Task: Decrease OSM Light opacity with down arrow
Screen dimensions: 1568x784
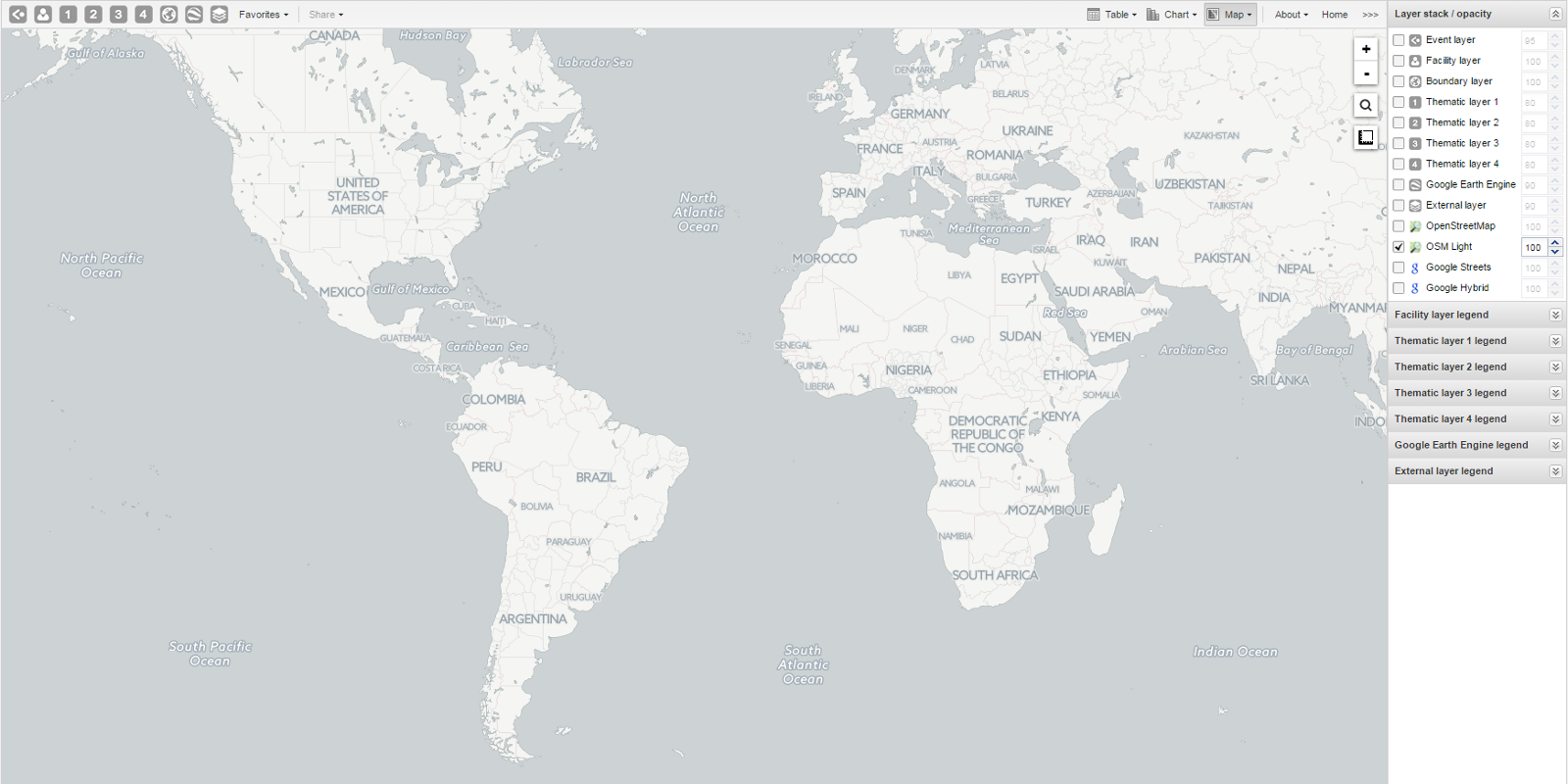Action: click(x=1555, y=252)
